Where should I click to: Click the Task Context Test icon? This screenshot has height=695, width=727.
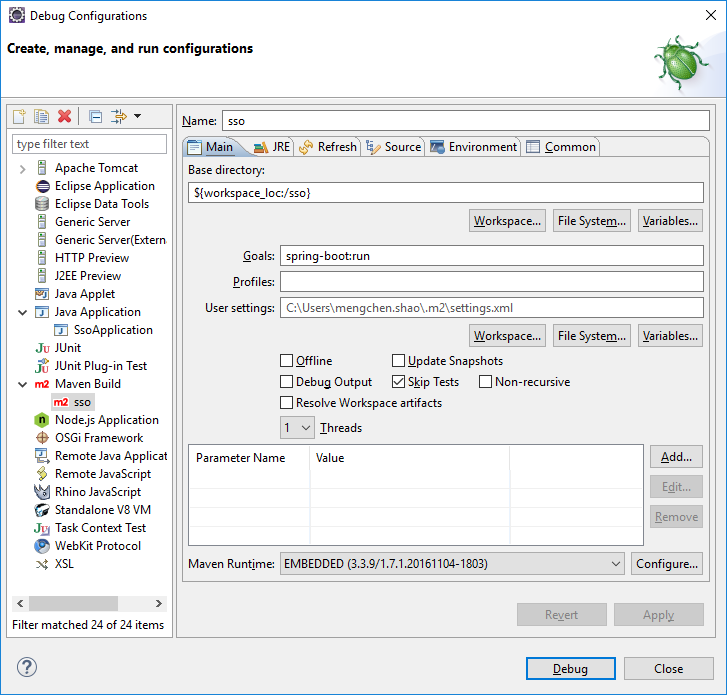(42, 528)
